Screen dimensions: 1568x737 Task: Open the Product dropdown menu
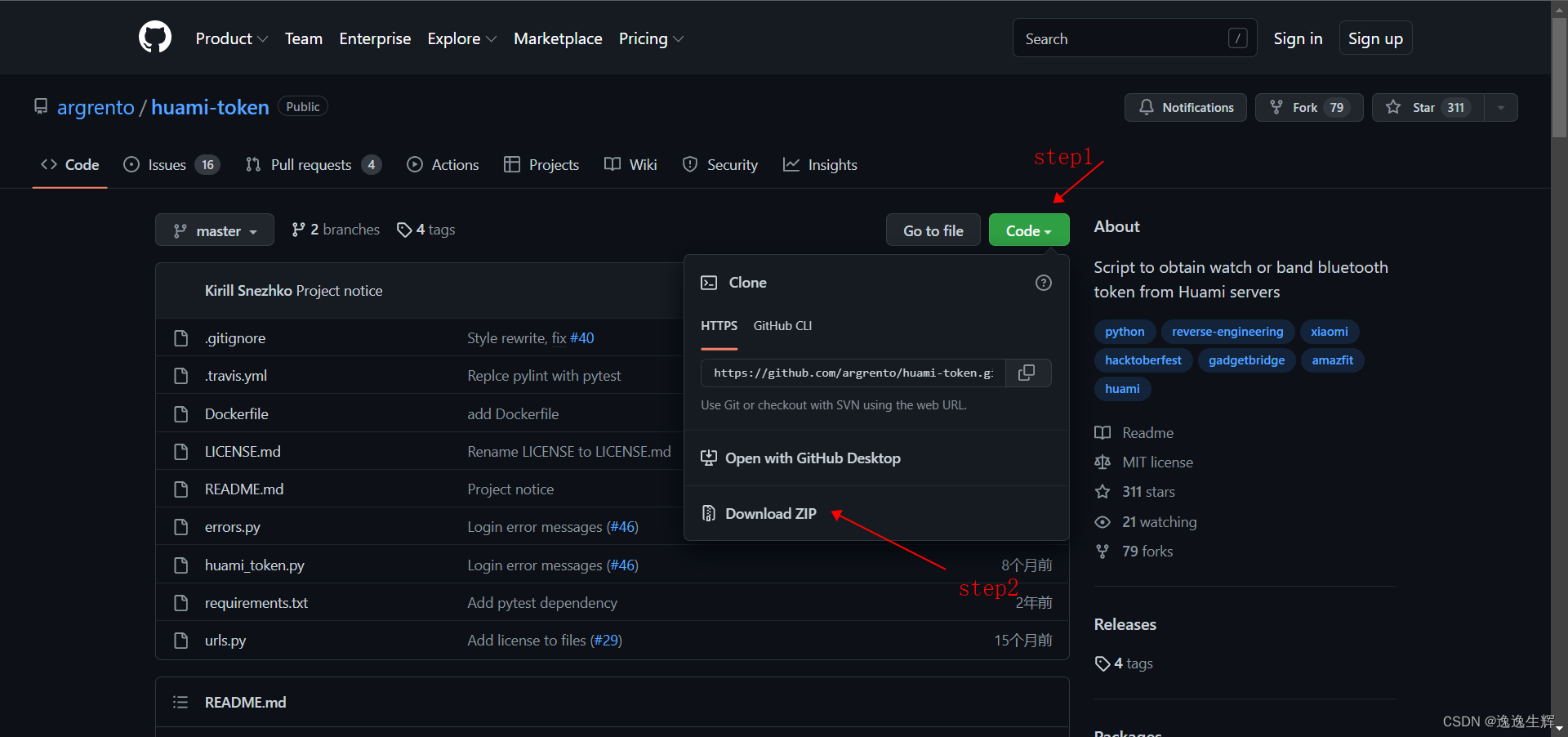click(x=231, y=38)
